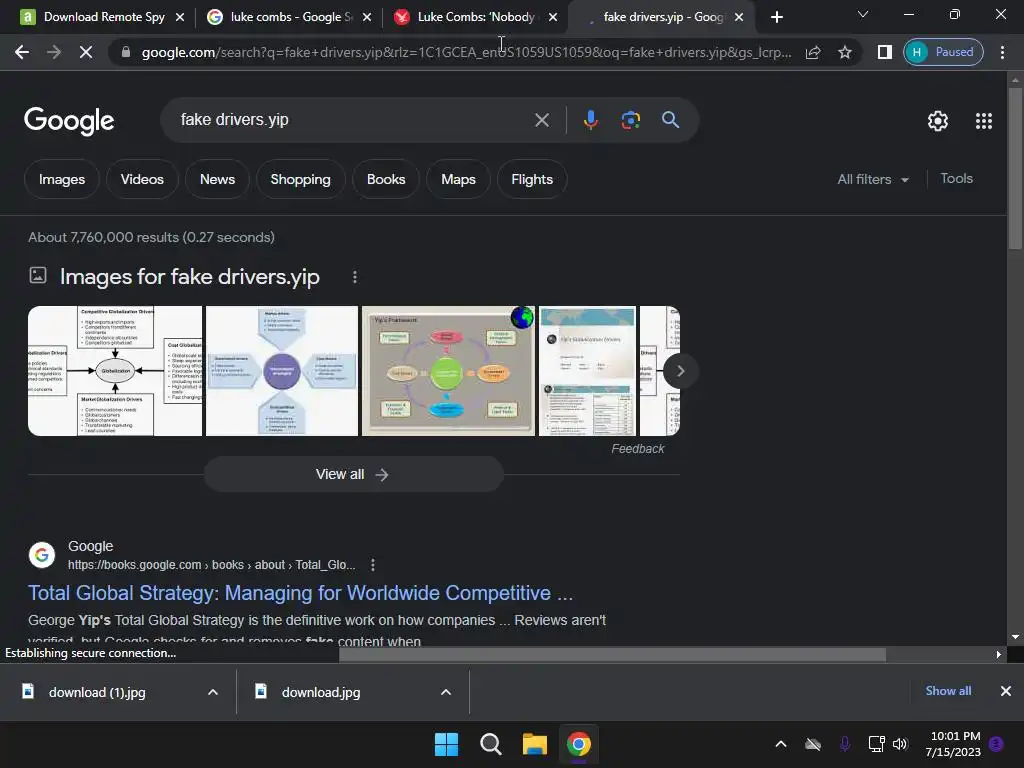Open the download.jpg file
The image size is (1024, 768).
click(321, 692)
